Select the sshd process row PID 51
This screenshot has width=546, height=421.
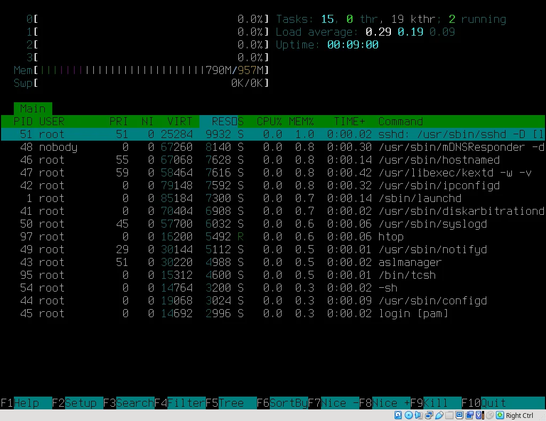point(273,134)
